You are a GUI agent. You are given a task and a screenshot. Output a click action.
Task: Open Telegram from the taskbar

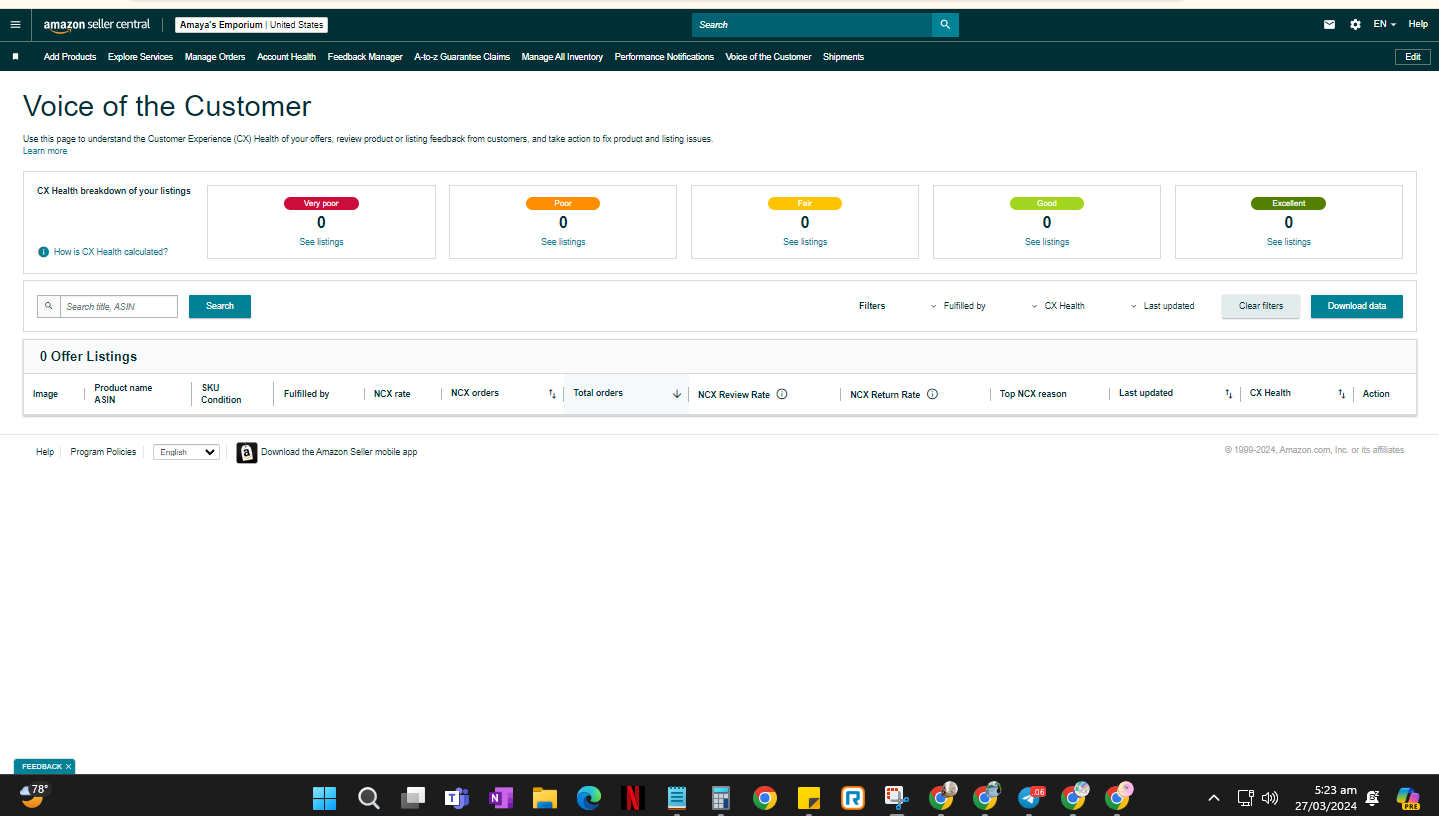[1030, 798]
